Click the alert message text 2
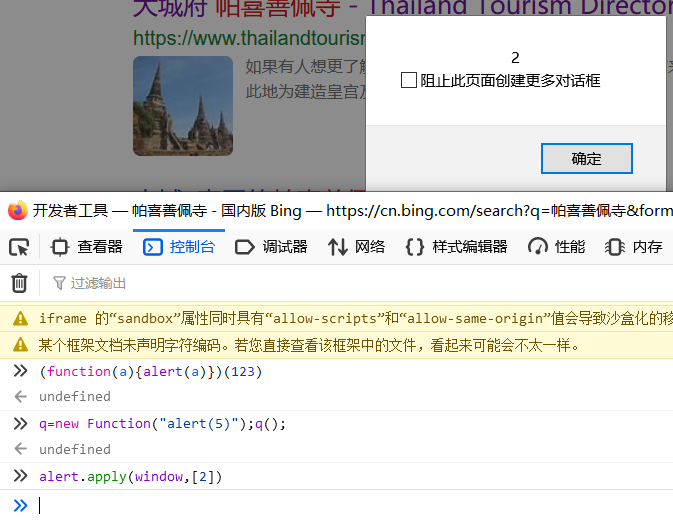The height and width of the screenshot is (524, 673). pyautogui.click(x=515, y=58)
